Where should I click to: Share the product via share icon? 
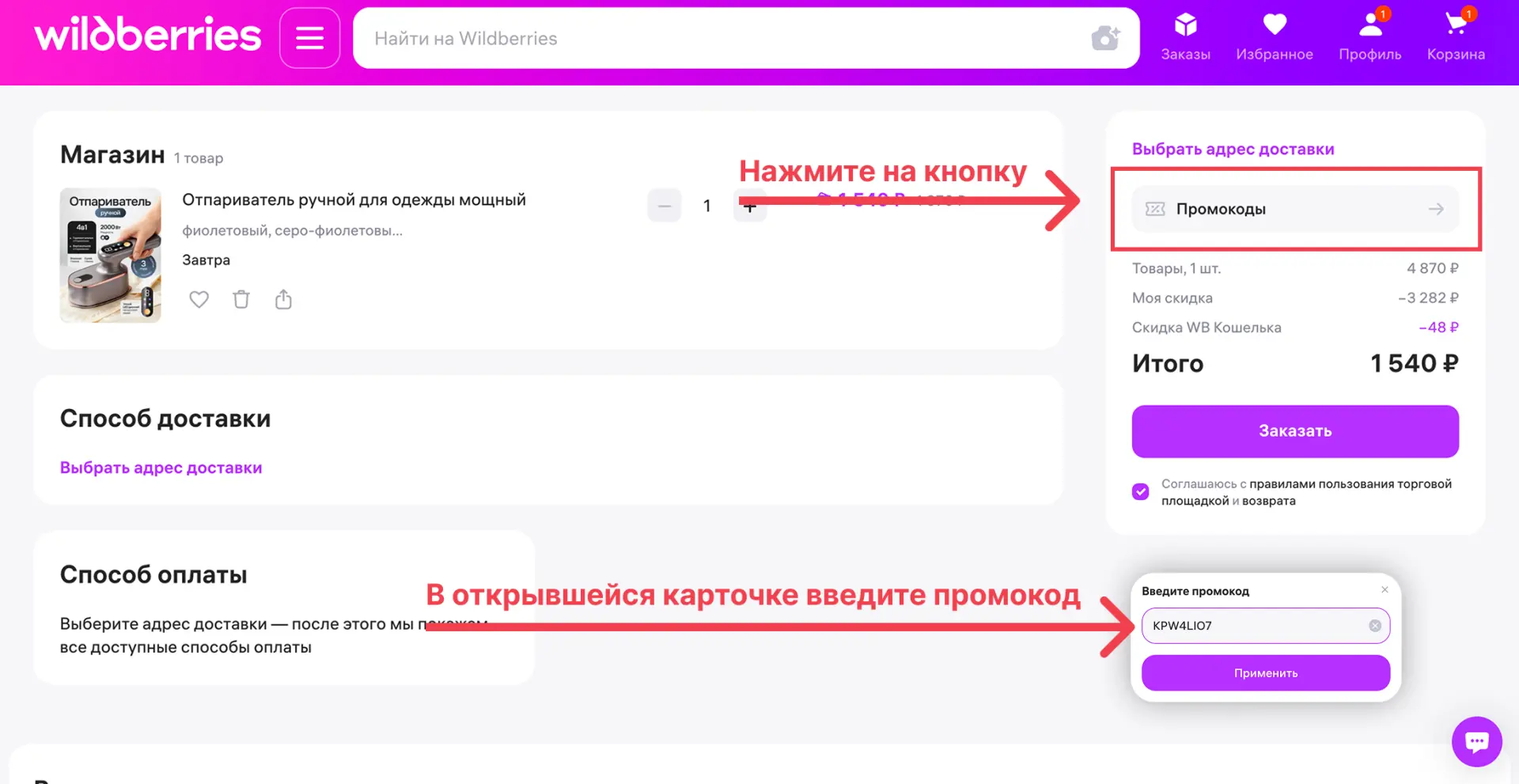coord(283,300)
